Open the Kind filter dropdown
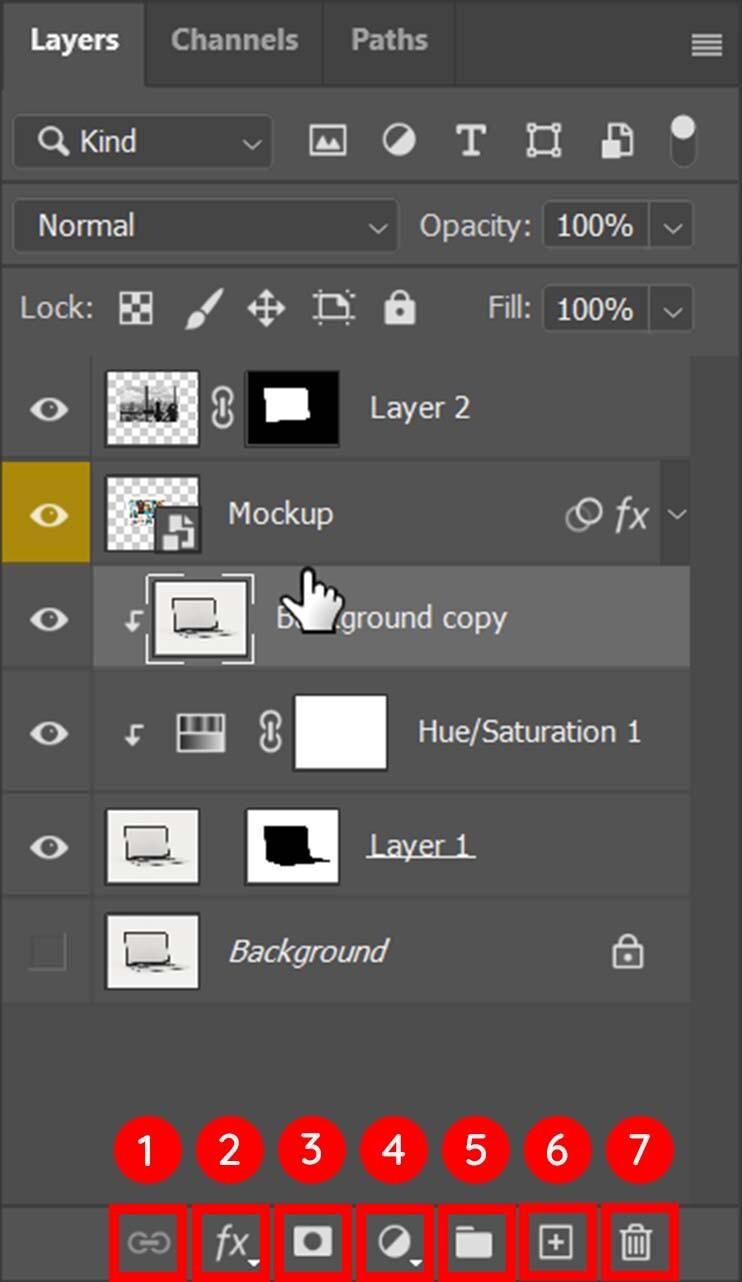This screenshot has height=1282, width=742. (x=142, y=141)
